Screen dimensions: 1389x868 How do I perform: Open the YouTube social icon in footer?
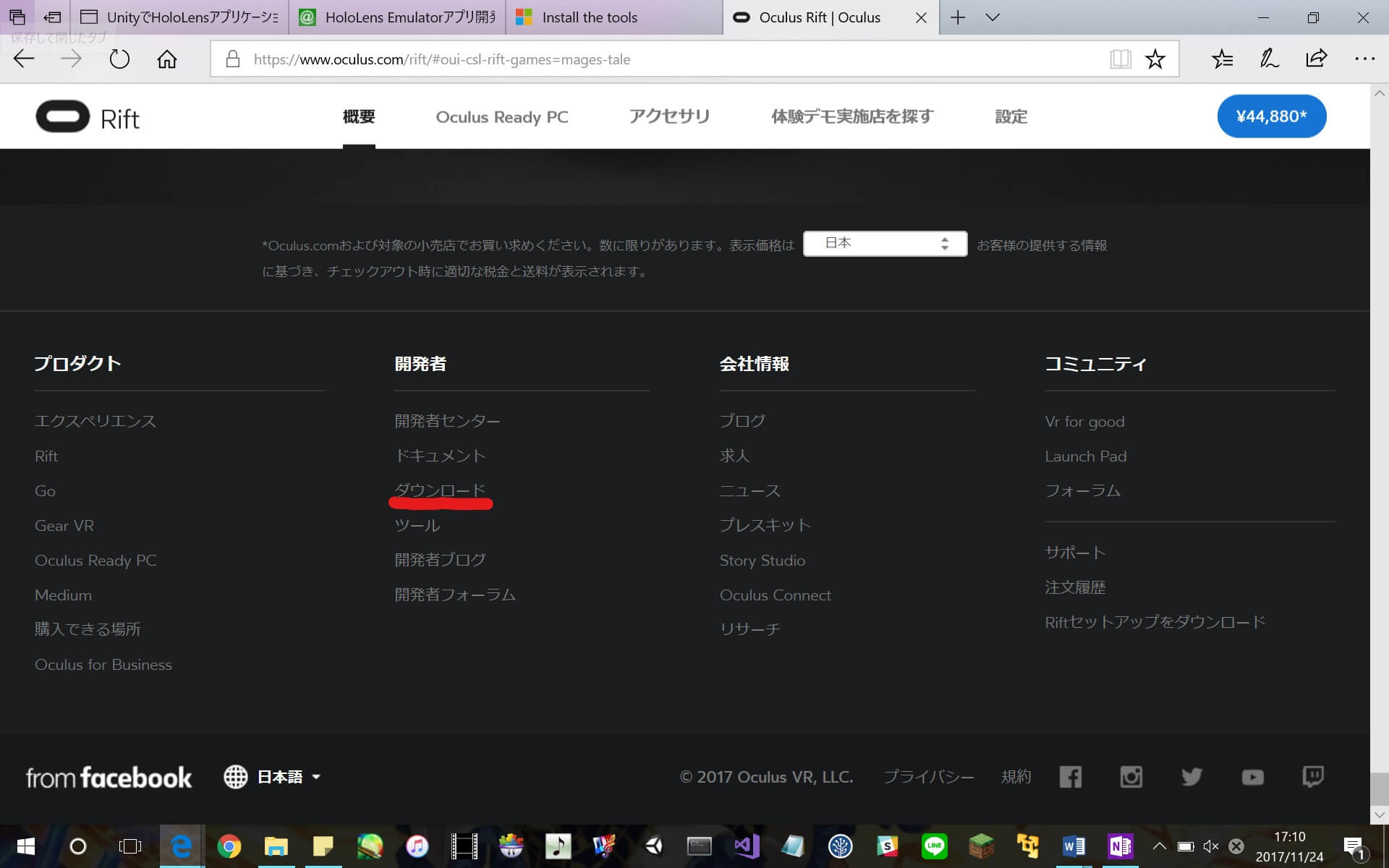[1252, 778]
